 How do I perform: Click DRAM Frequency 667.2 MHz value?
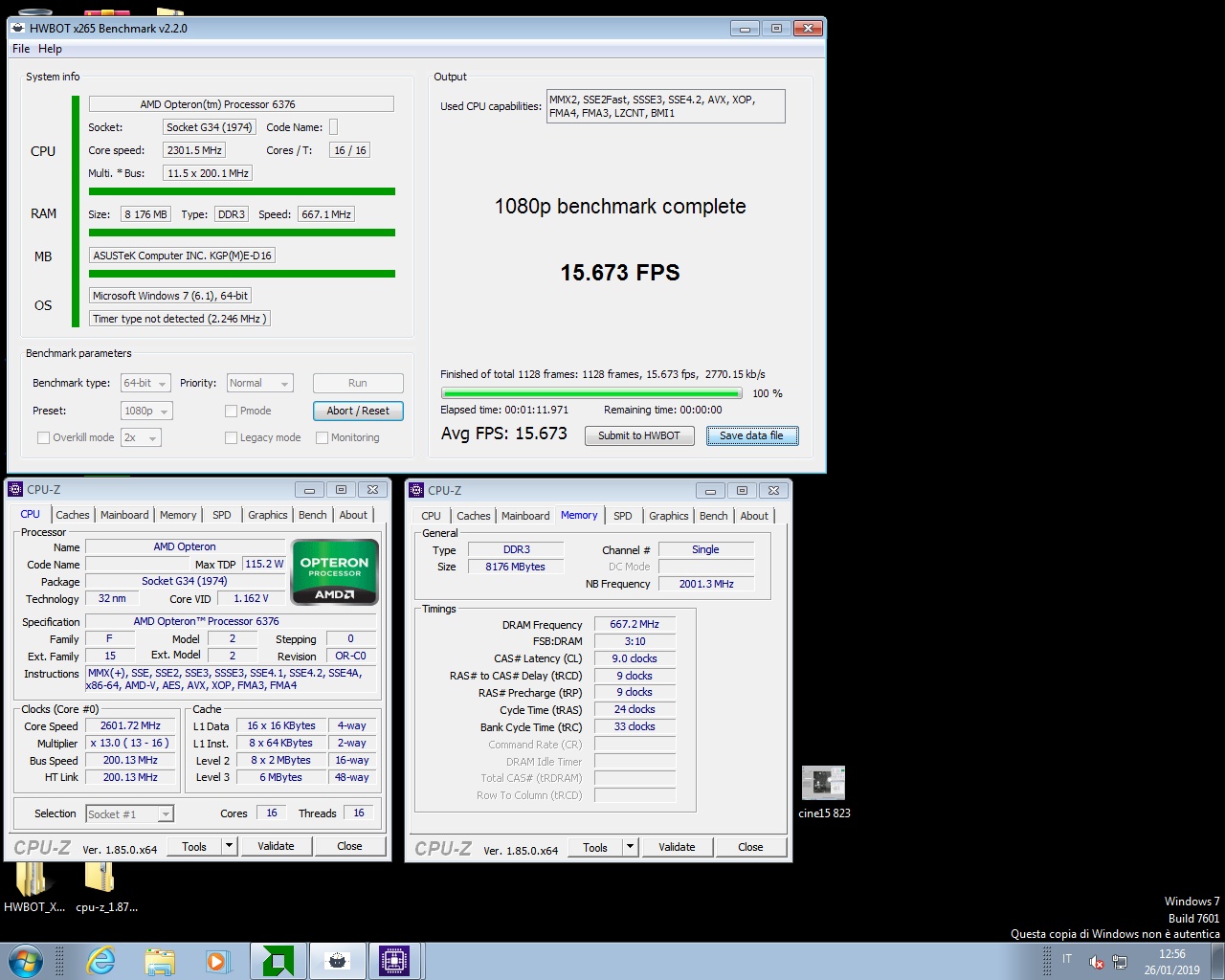[635, 624]
